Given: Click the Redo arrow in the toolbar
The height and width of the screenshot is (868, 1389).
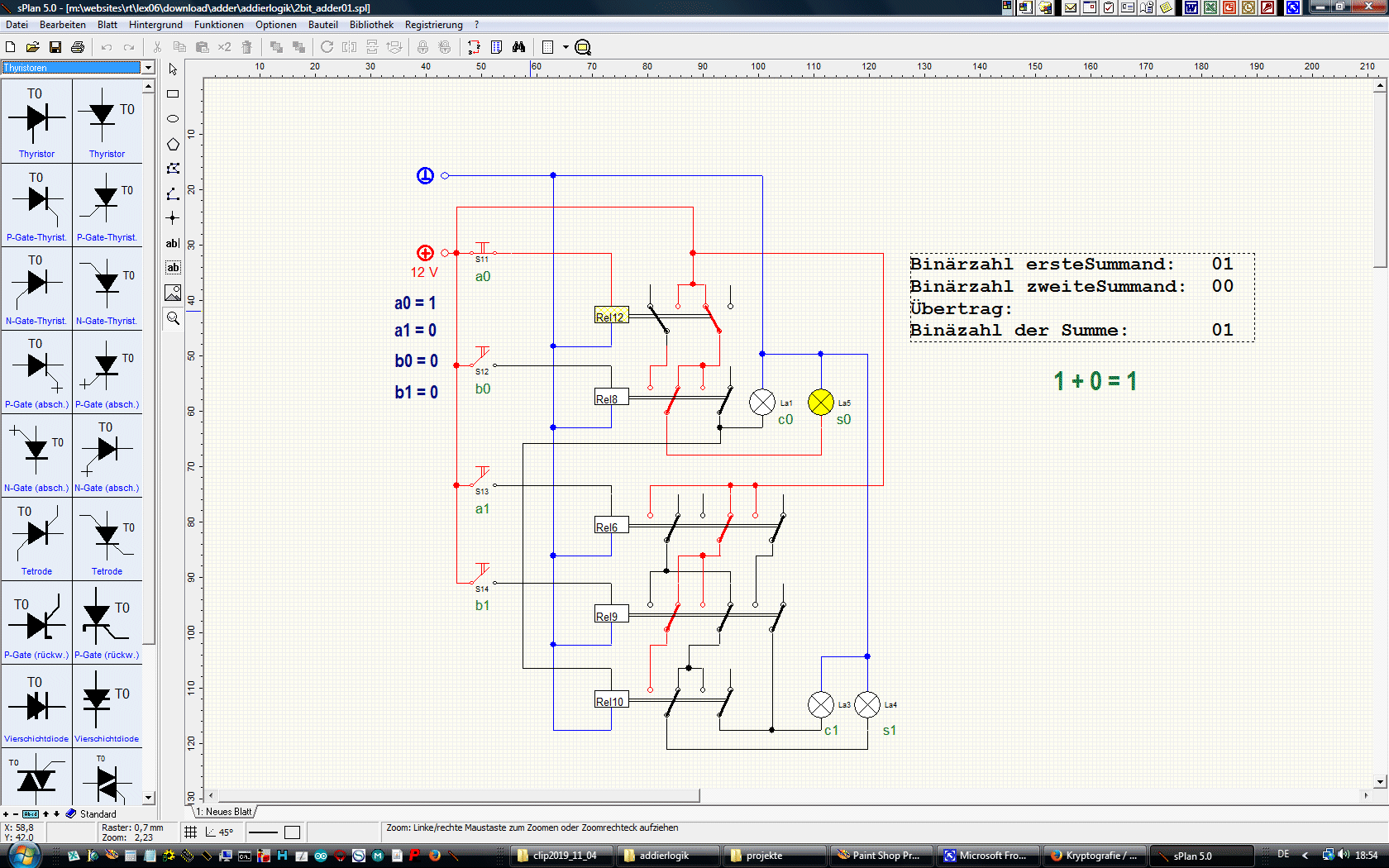Looking at the screenshot, I should click(x=129, y=47).
